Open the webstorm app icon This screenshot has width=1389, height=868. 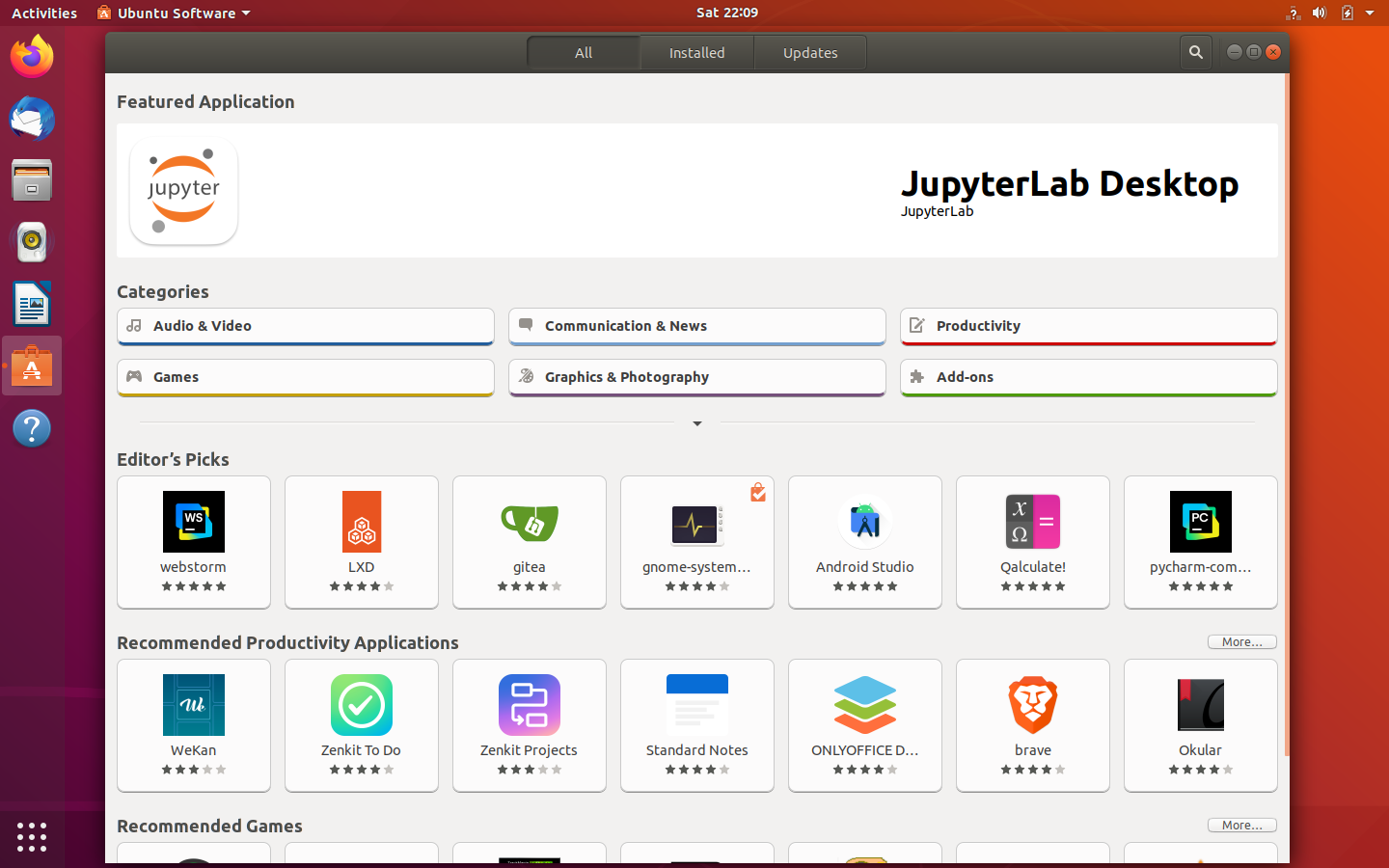tap(194, 522)
